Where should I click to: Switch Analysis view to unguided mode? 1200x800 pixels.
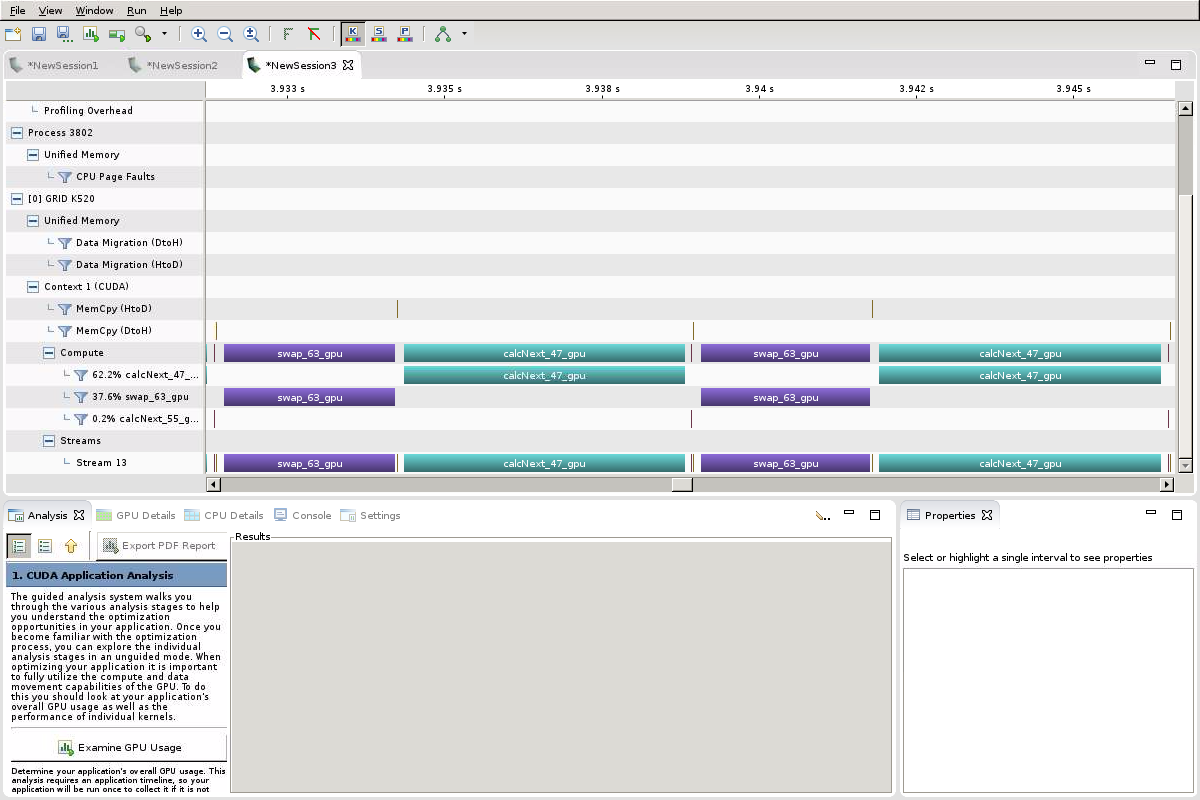coord(45,546)
